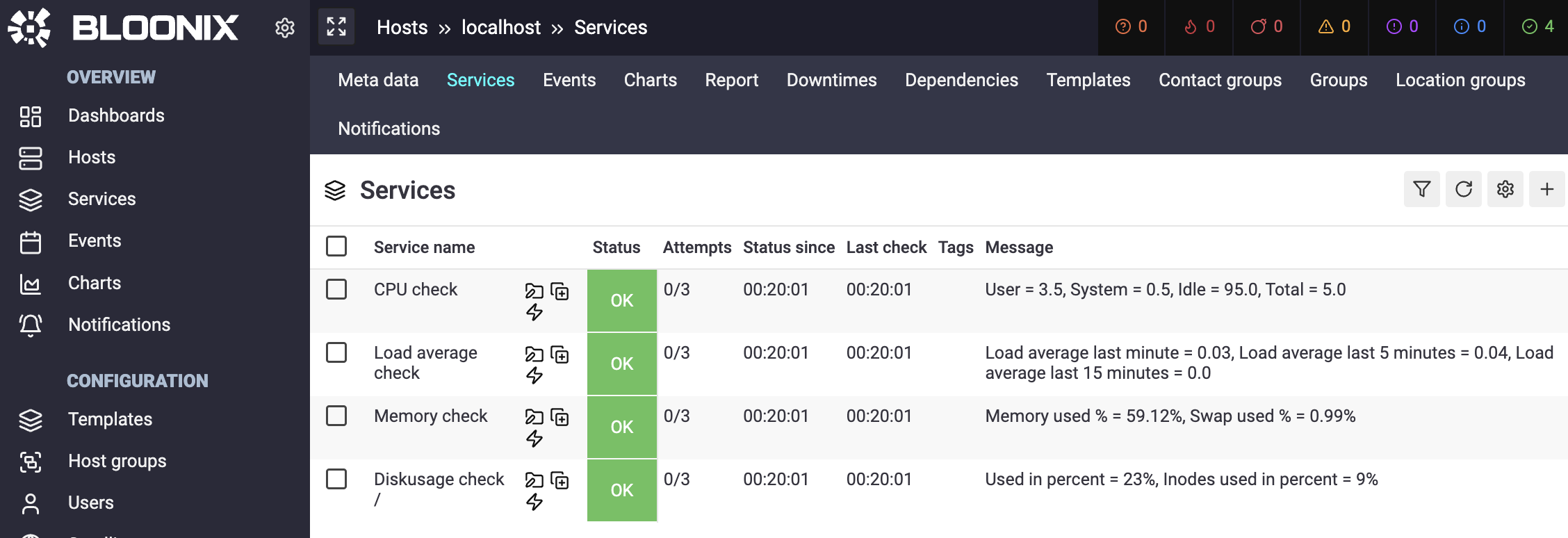
Task: Open Notifications in the sidebar
Action: (x=119, y=325)
